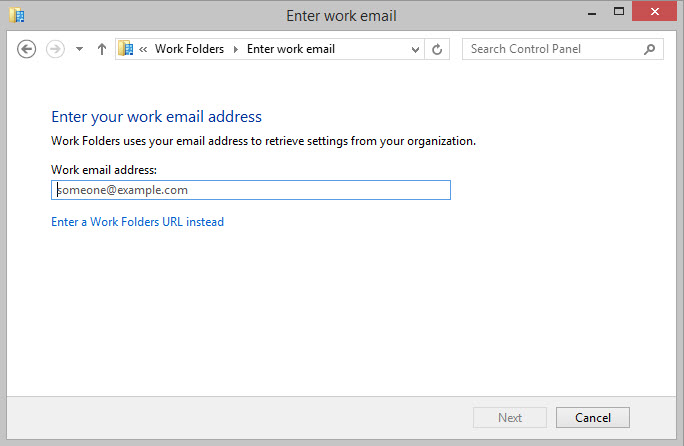Open the recent locations dropdown arrow
The height and width of the screenshot is (446, 684).
[80, 49]
